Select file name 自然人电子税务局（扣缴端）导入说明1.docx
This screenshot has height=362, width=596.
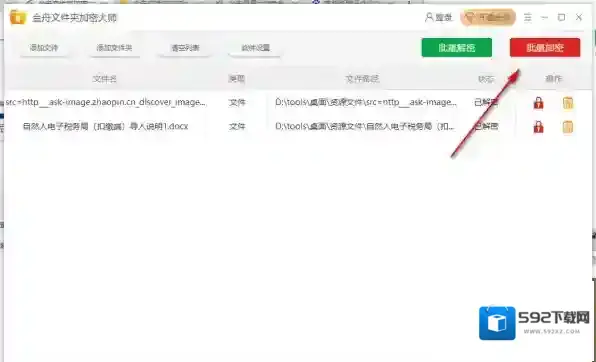(x=105, y=126)
